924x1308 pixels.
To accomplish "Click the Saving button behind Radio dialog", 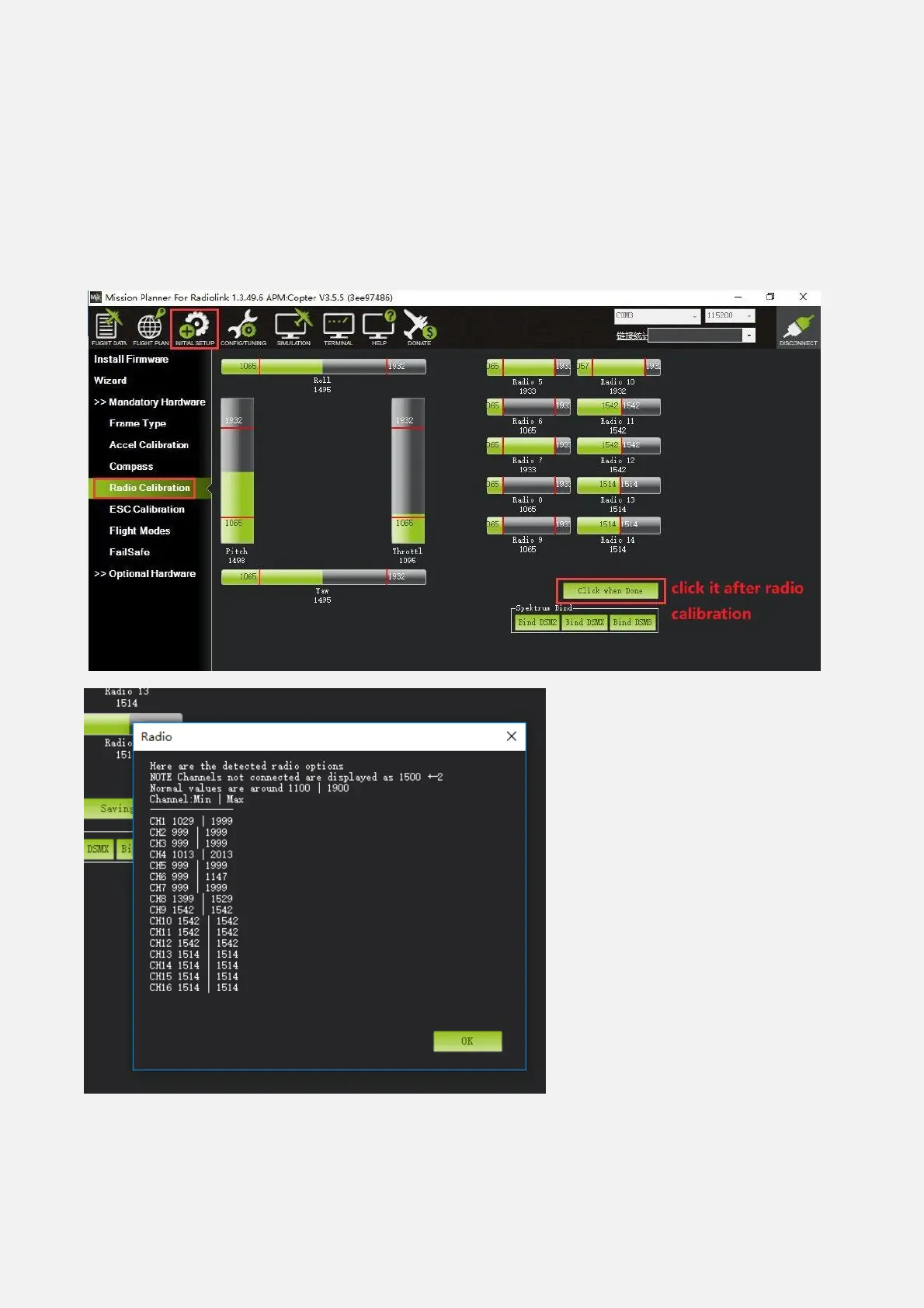I will (109, 809).
